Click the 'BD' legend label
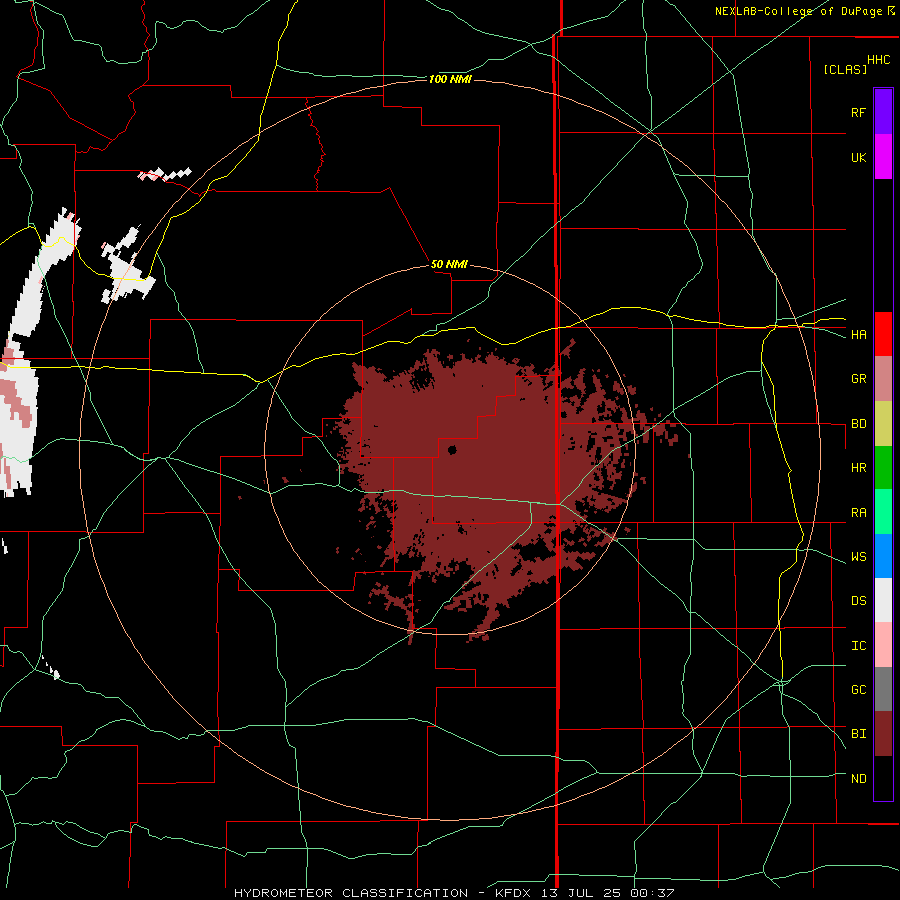Screen dimensions: 900x900 pos(858,424)
